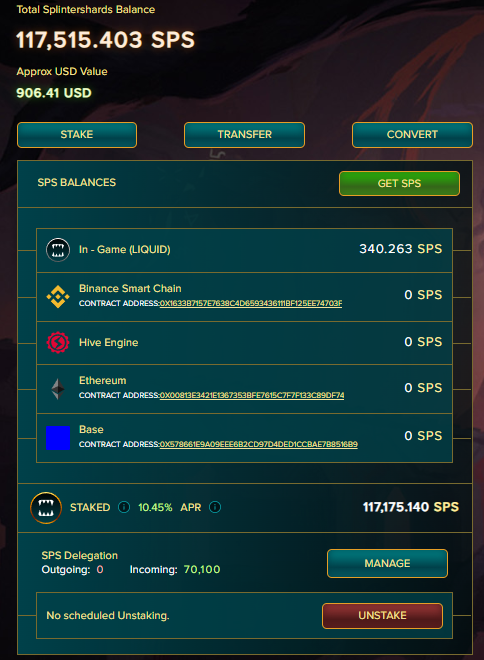Open the Ethereum contract address link
Image resolution: width=484 pixels, height=660 pixels.
click(252, 396)
